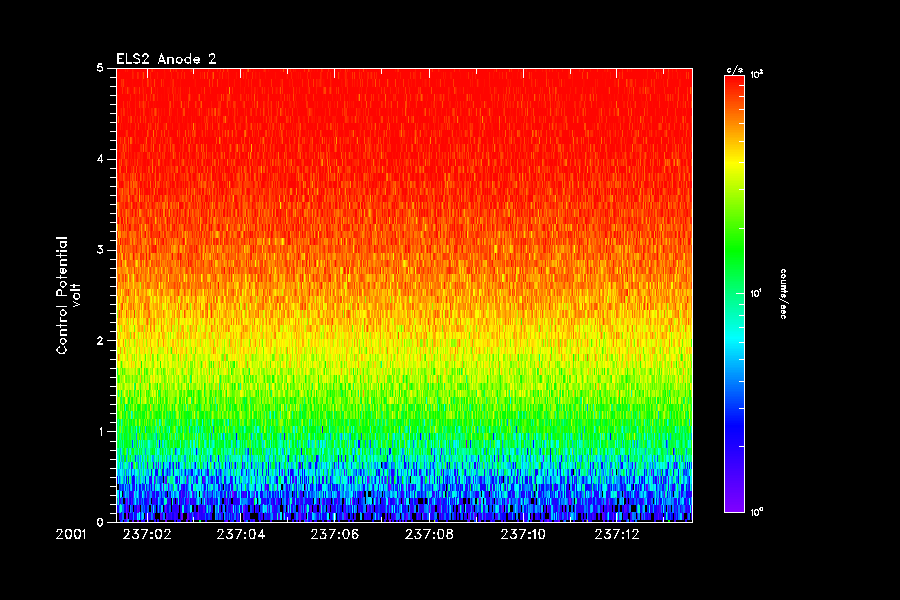Click the 'volt' unit label
The height and width of the screenshot is (600, 900).
[76, 295]
